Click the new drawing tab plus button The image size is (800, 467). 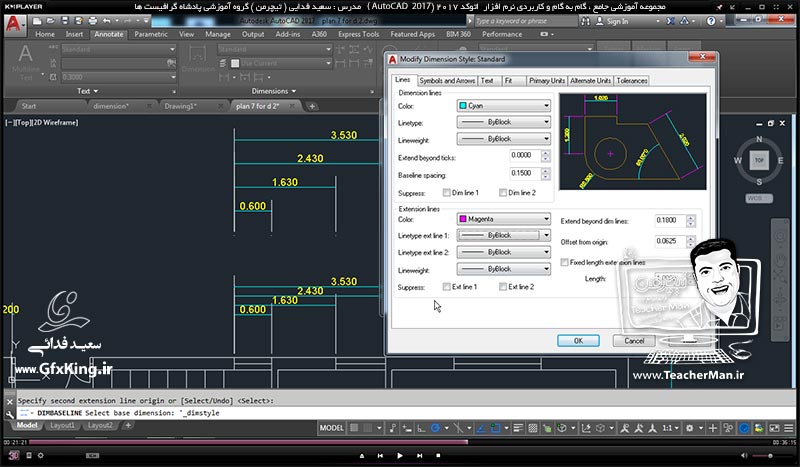pyautogui.click(x=312, y=106)
